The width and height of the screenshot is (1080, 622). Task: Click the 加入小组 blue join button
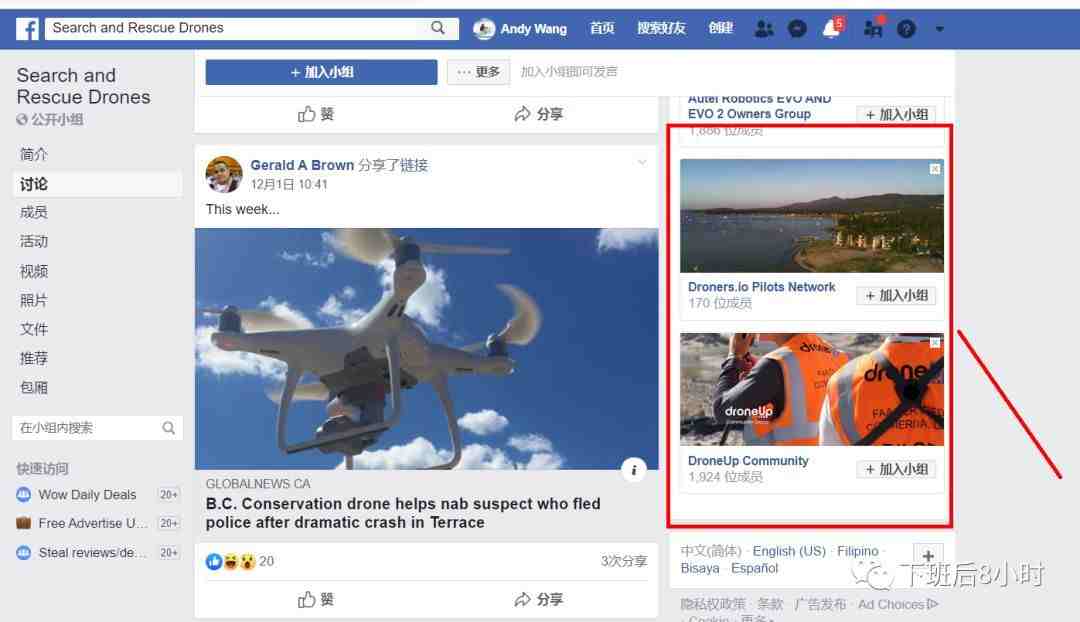(x=321, y=72)
